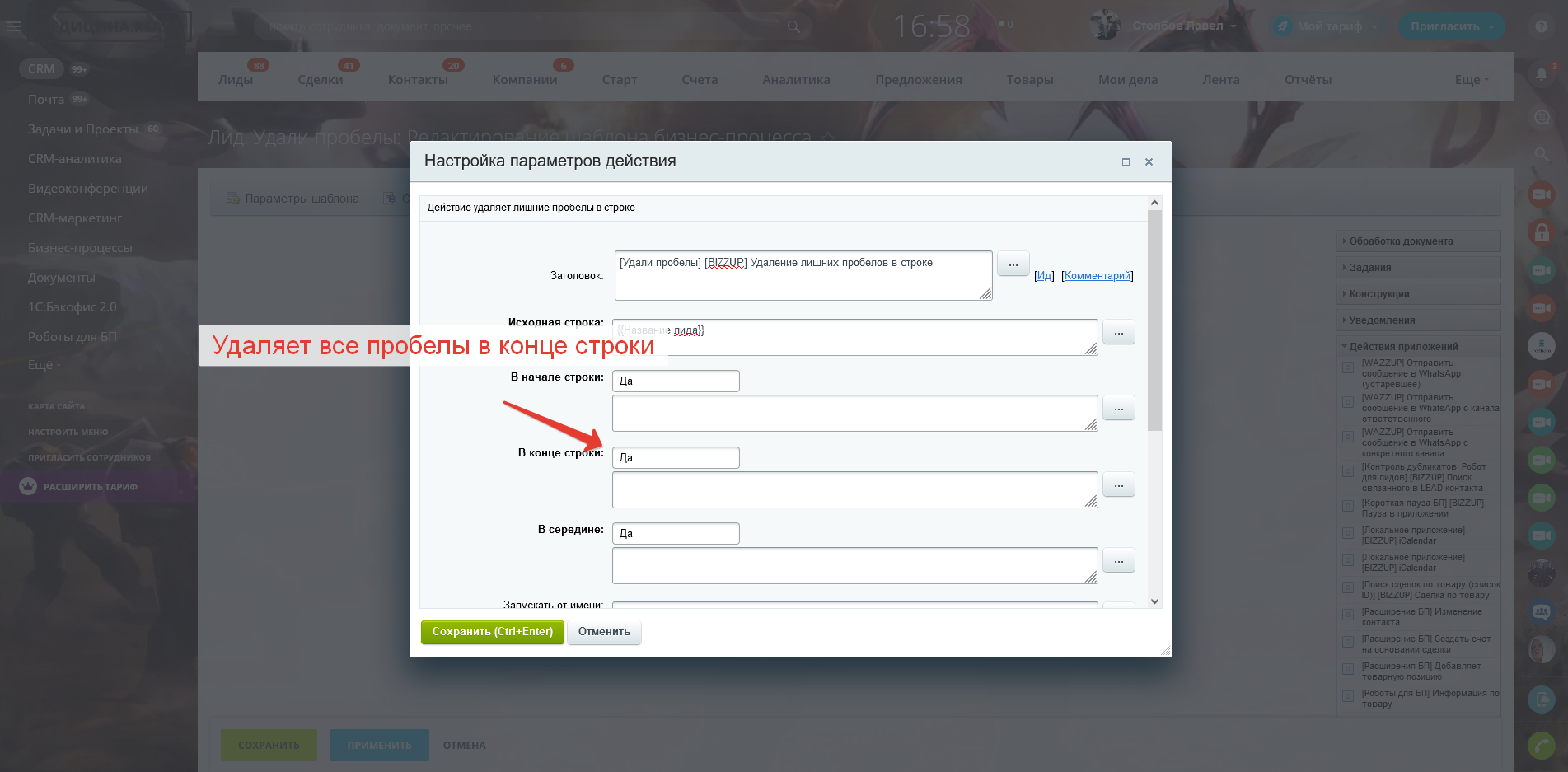The width and height of the screenshot is (1568, 772).
Task: Click the search icon in the right sidebar
Action: 1541,154
